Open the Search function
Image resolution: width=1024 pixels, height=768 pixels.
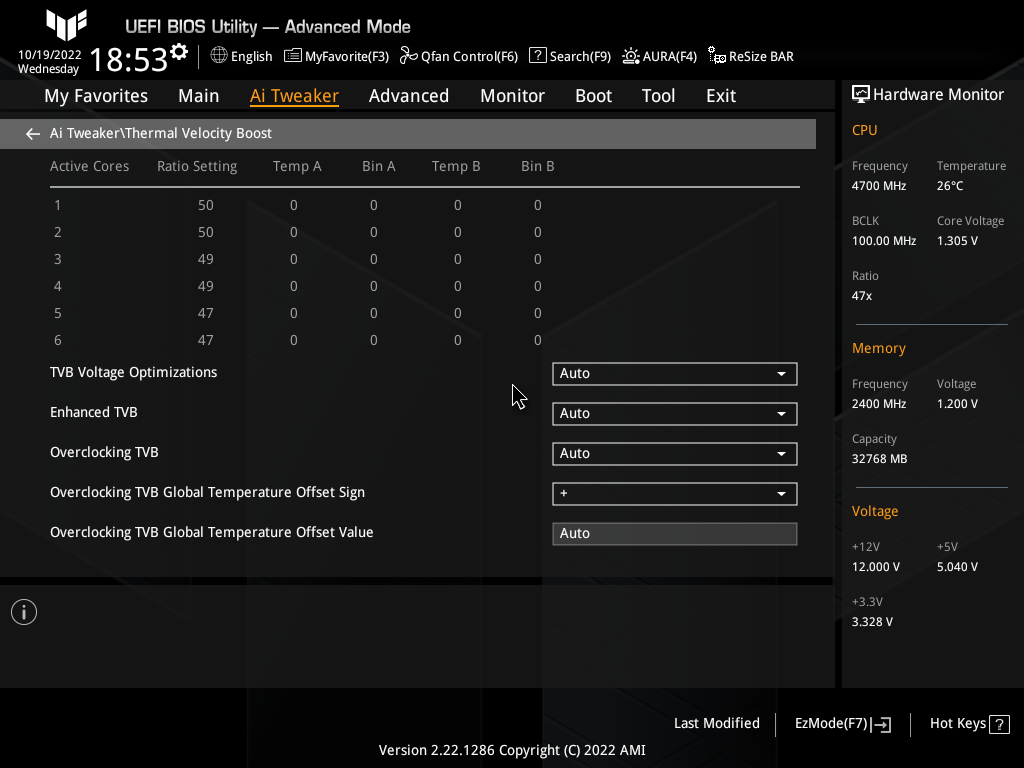click(x=570, y=56)
